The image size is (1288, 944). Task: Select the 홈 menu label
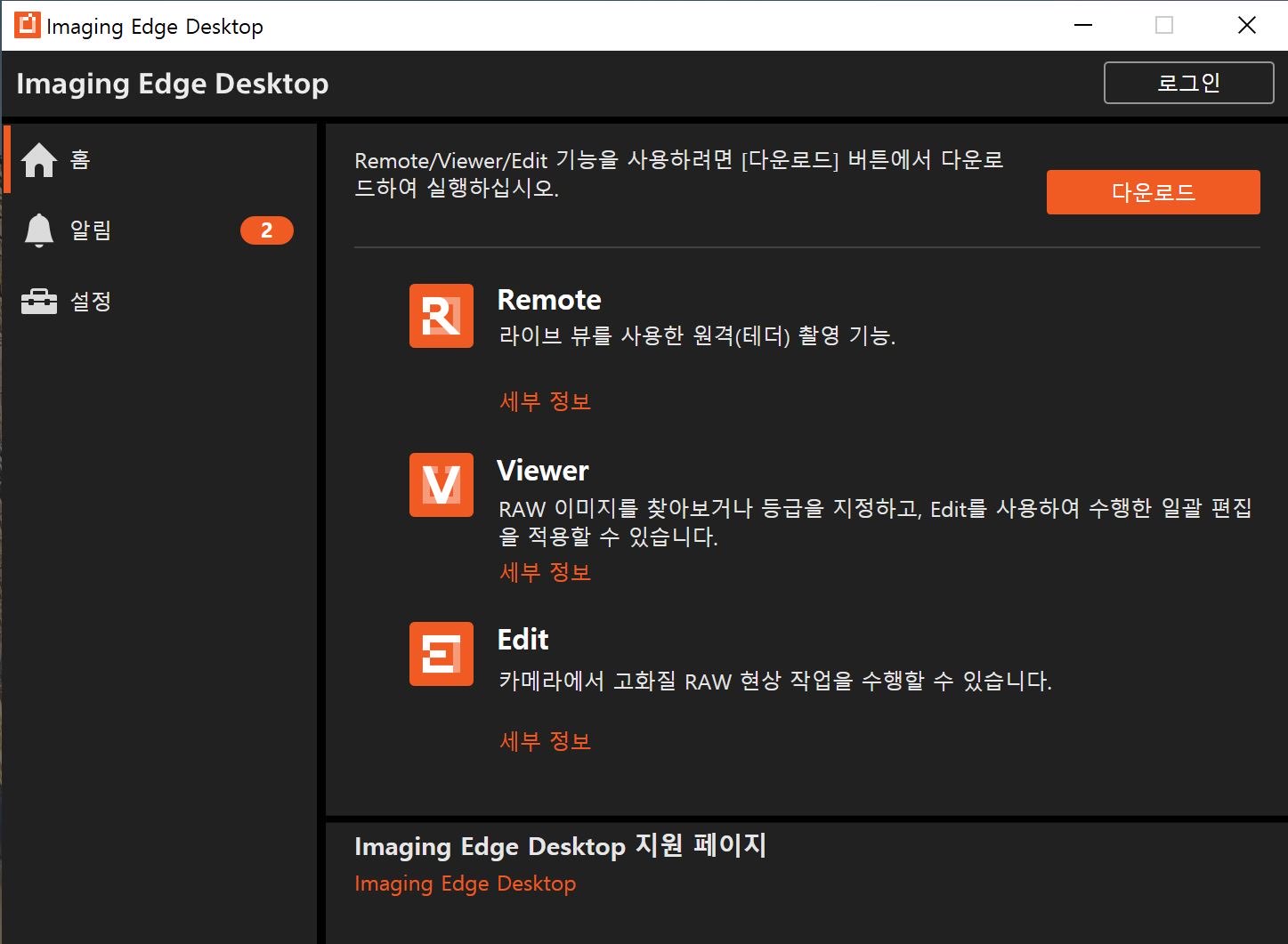click(x=80, y=159)
